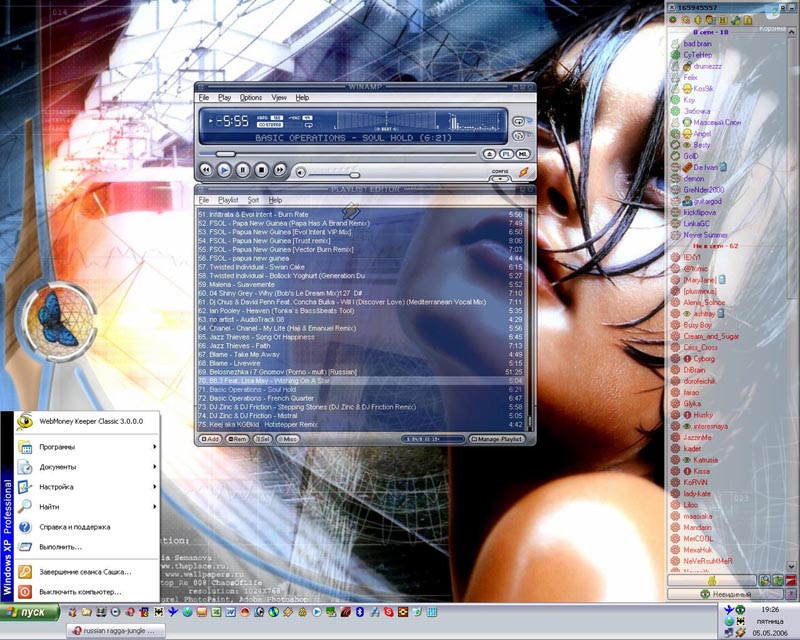Expand the Найти submenu
This screenshot has width=800, height=640.
(x=87, y=507)
